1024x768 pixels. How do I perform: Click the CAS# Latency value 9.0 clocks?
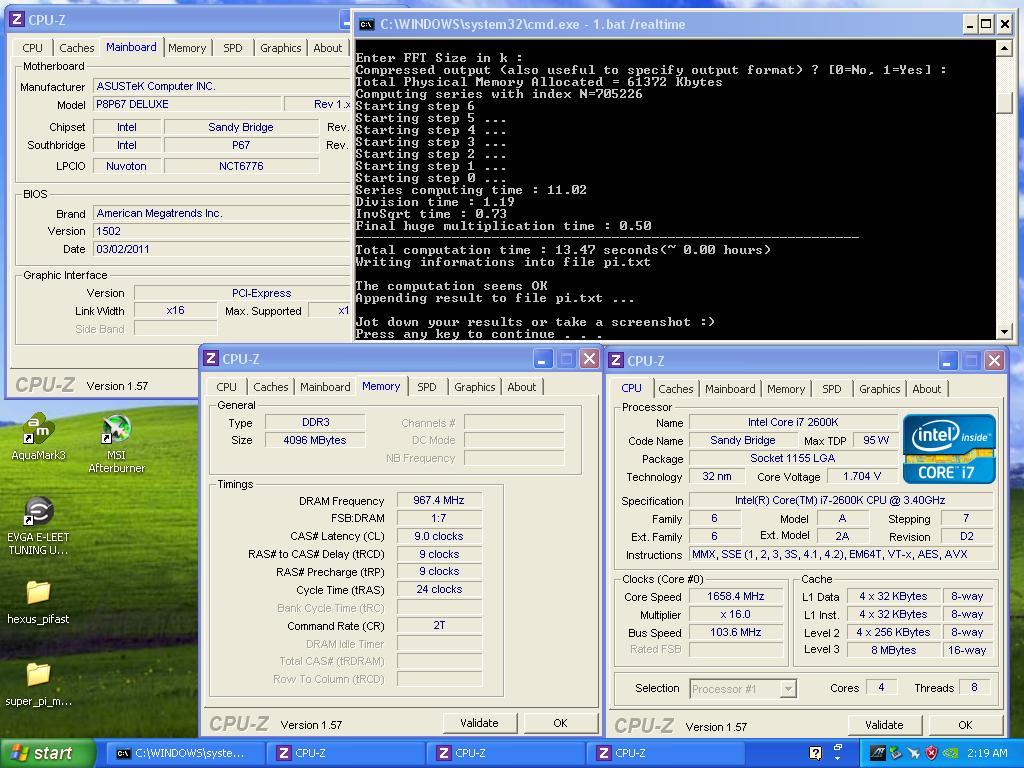click(x=439, y=536)
